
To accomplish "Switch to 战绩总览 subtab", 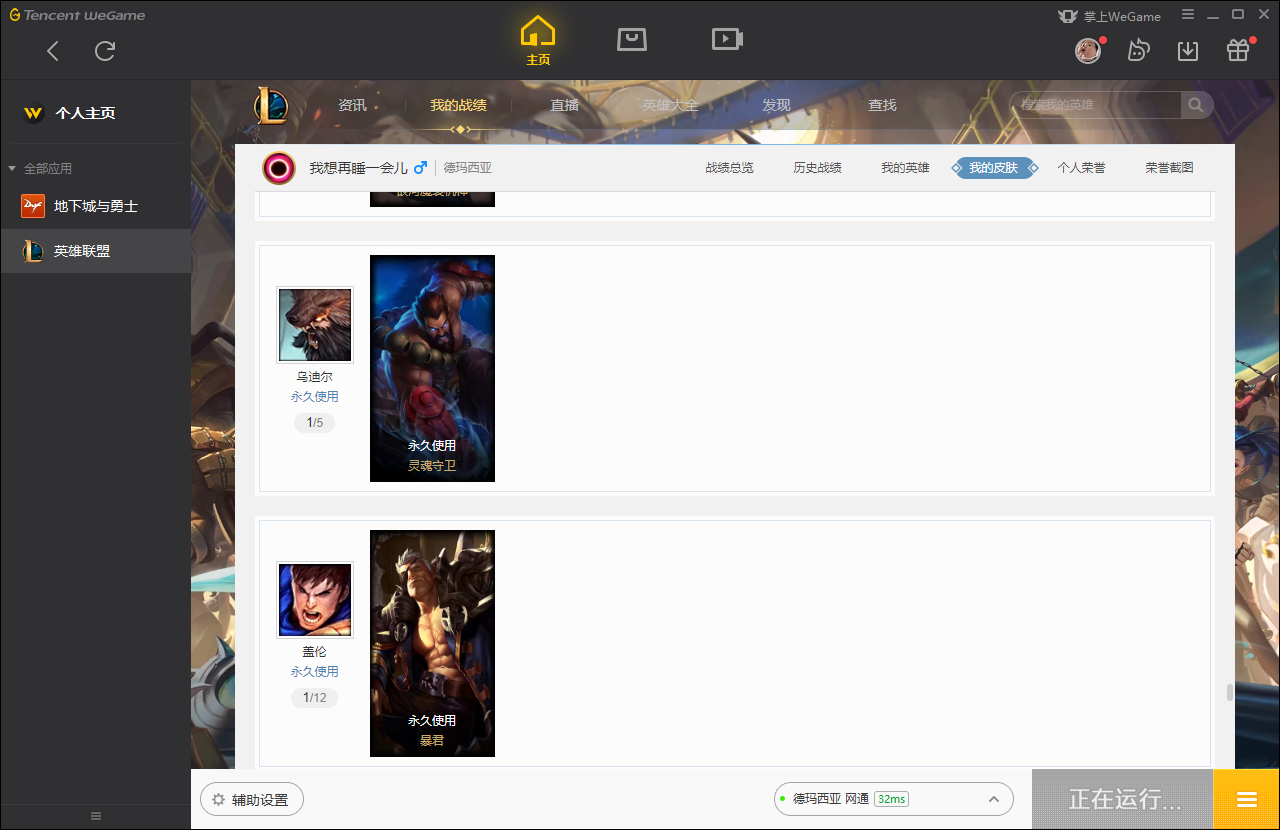I will (729, 168).
